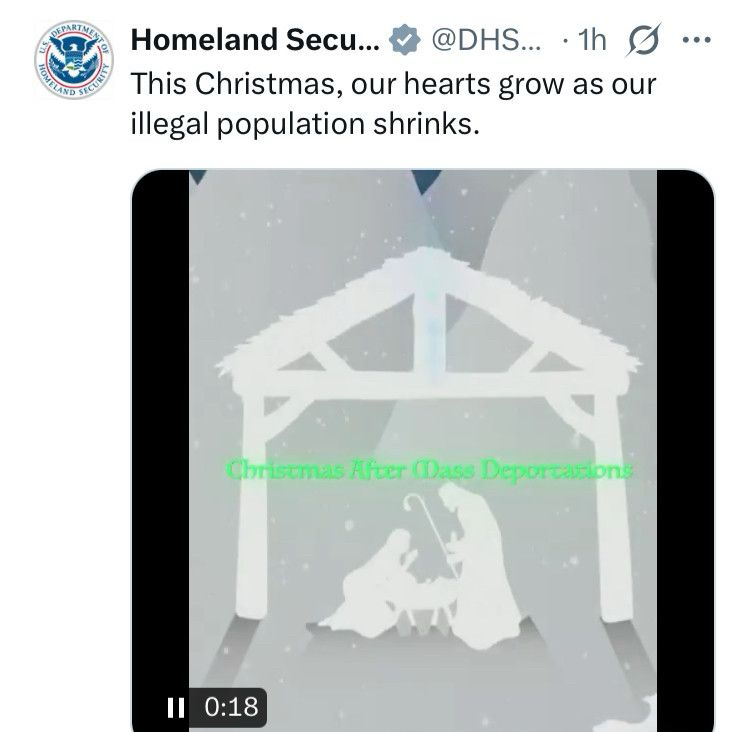750x732 pixels.
Task: Click the 0:18 video time label
Action: 232,707
